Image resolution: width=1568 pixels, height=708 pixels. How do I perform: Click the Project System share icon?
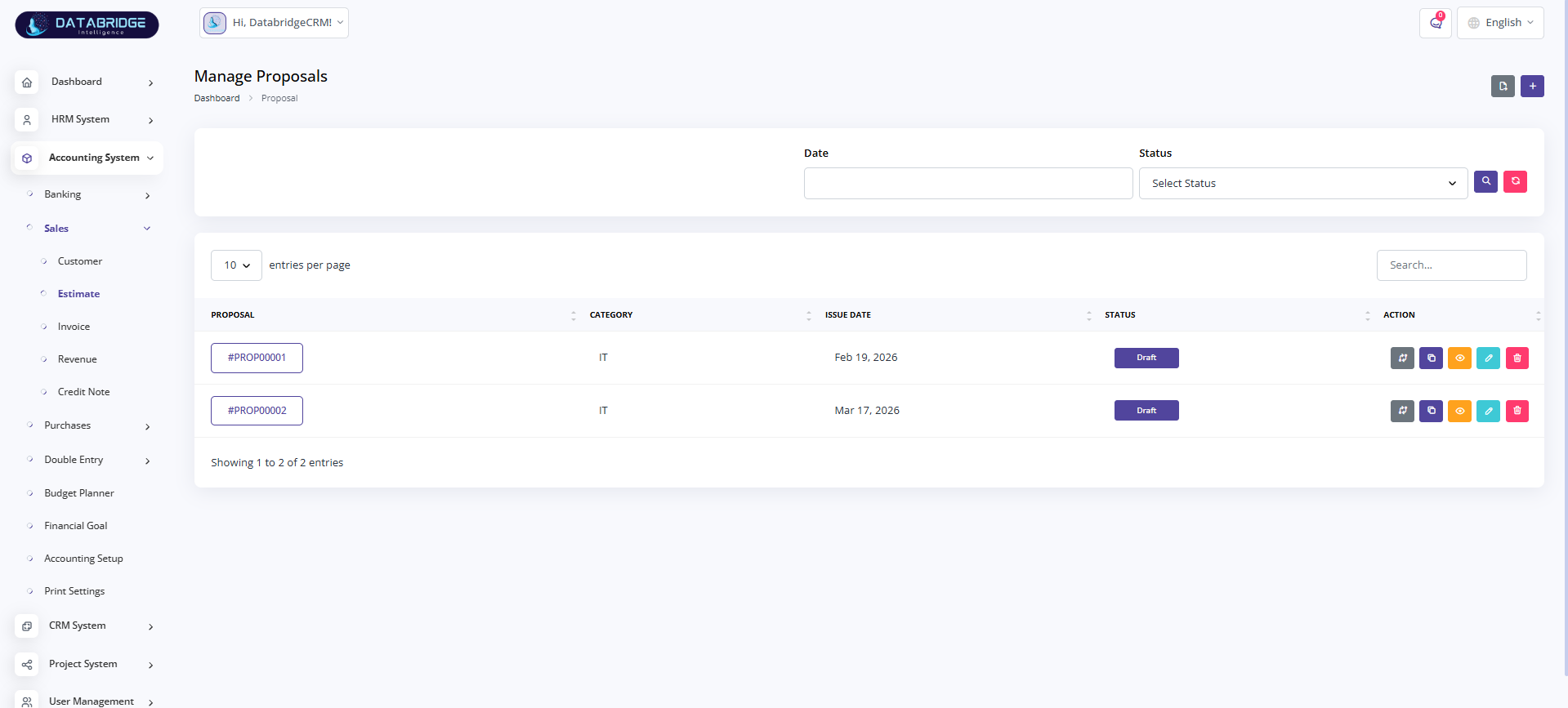point(27,665)
